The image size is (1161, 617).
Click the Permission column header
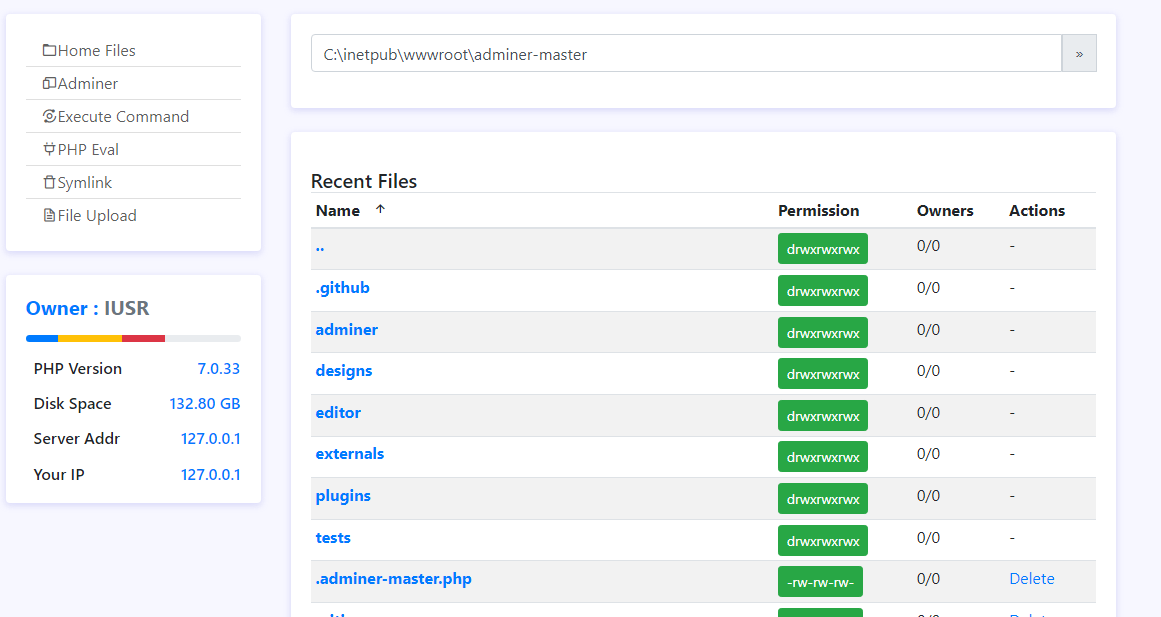(x=818, y=210)
